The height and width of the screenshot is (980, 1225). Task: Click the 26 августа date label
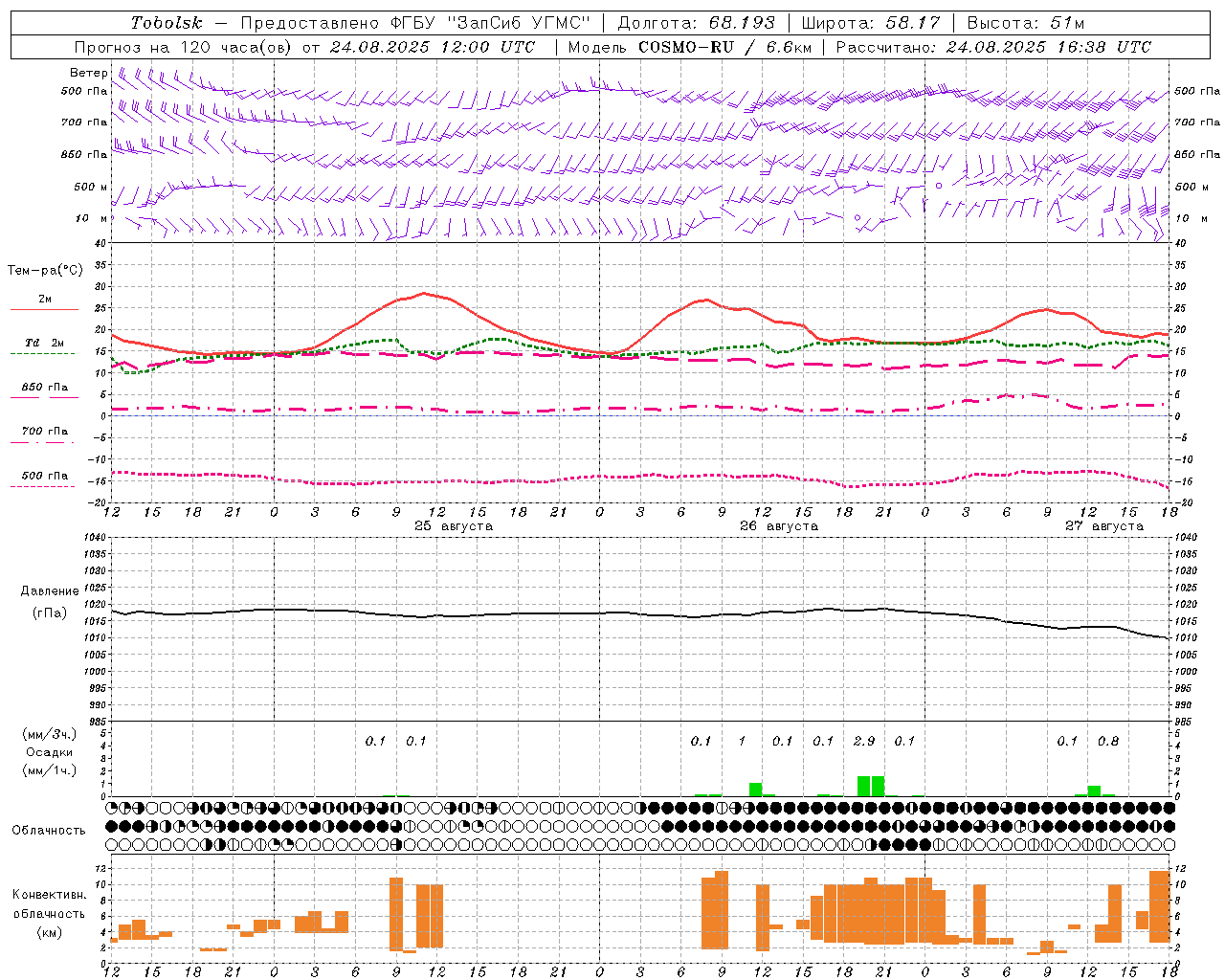(779, 526)
